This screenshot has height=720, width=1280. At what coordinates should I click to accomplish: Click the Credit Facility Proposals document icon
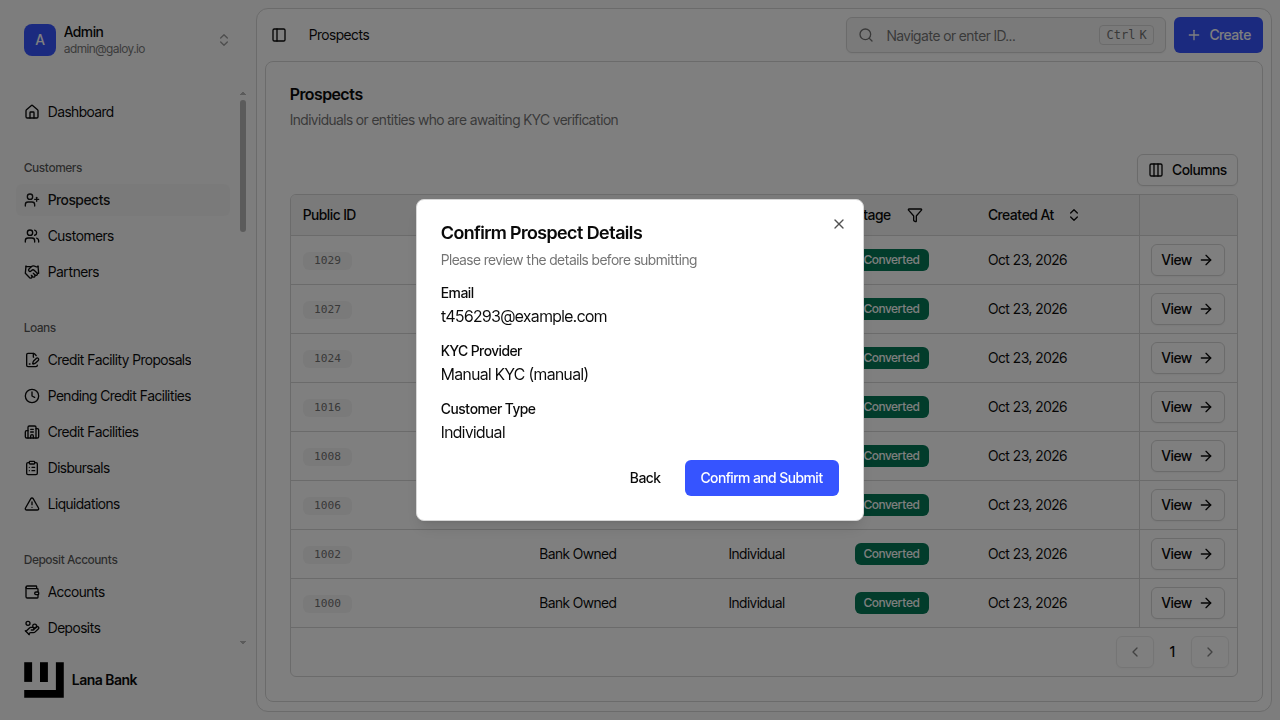click(32, 360)
